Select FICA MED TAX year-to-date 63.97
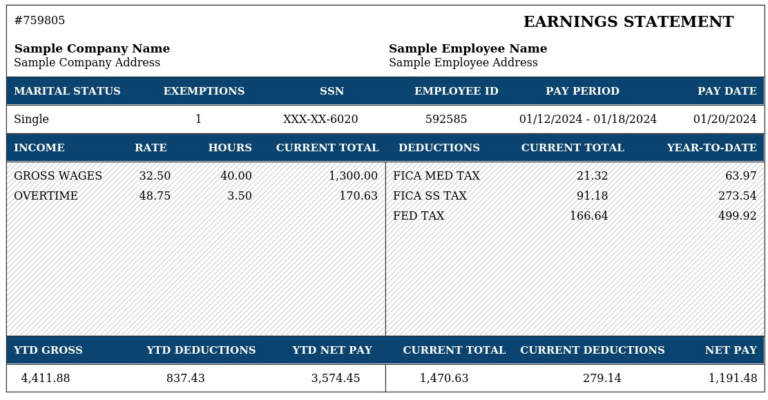The width and height of the screenshot is (768, 400). tap(741, 176)
